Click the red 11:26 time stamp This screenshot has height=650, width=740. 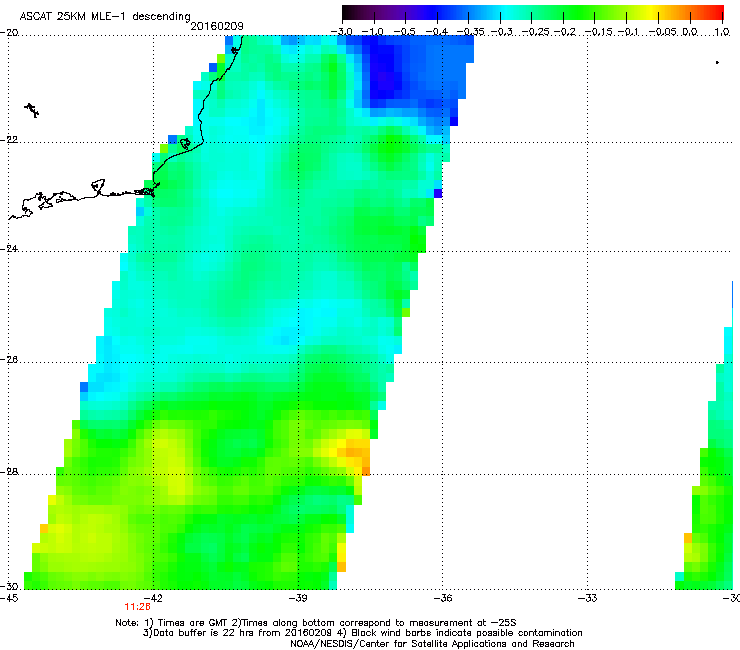pos(137,607)
